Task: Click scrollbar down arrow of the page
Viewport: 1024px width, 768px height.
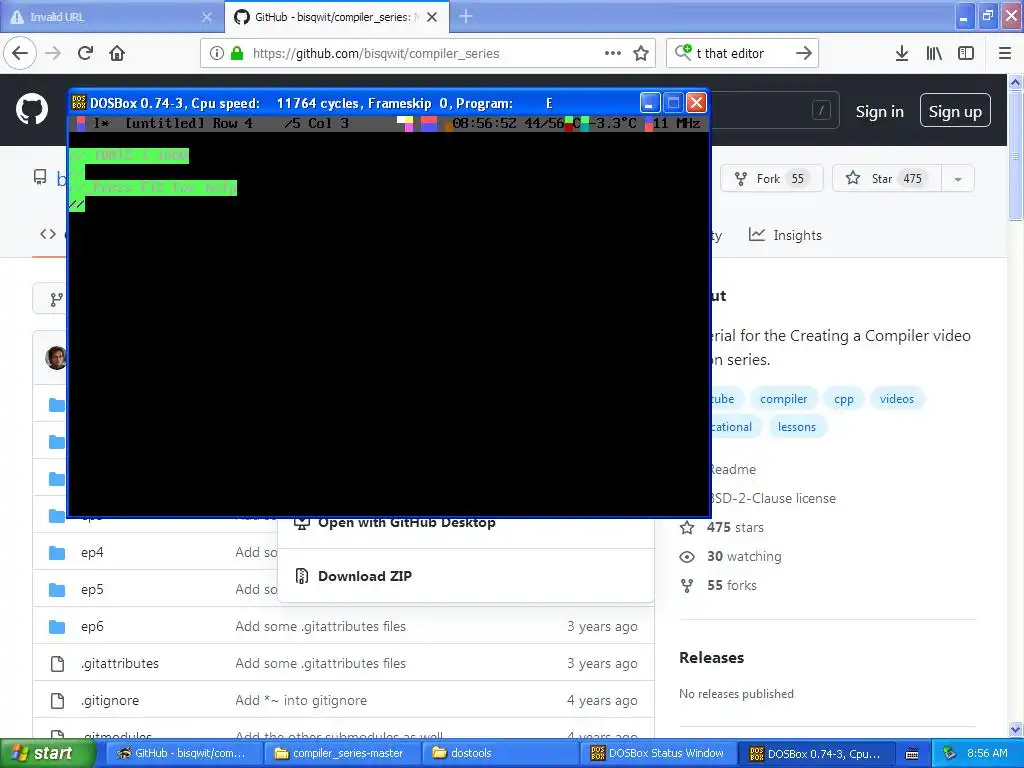Action: click(1016, 729)
